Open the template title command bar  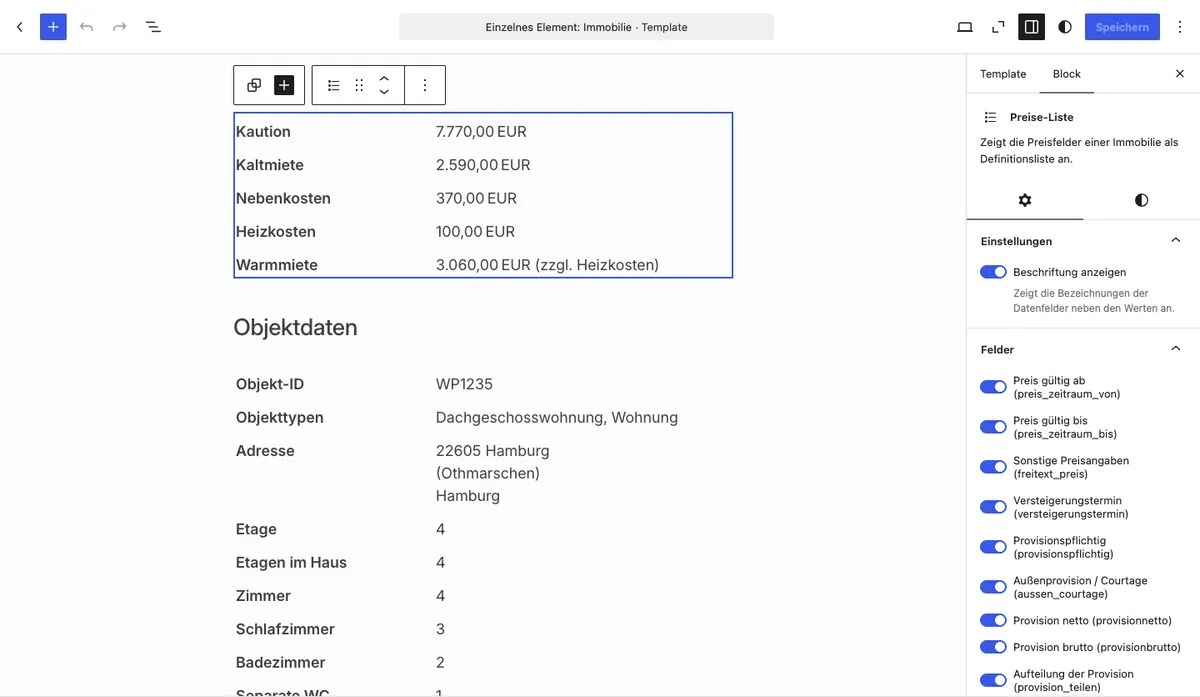point(586,27)
